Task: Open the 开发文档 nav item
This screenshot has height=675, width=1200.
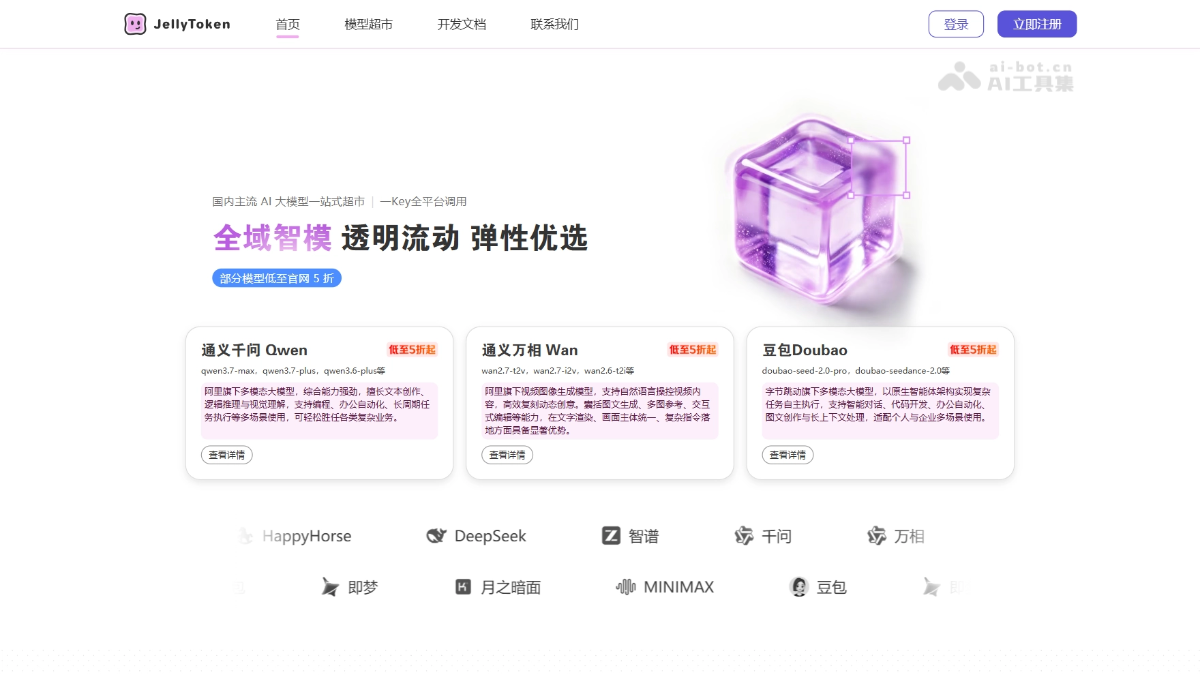Action: pyautogui.click(x=462, y=24)
